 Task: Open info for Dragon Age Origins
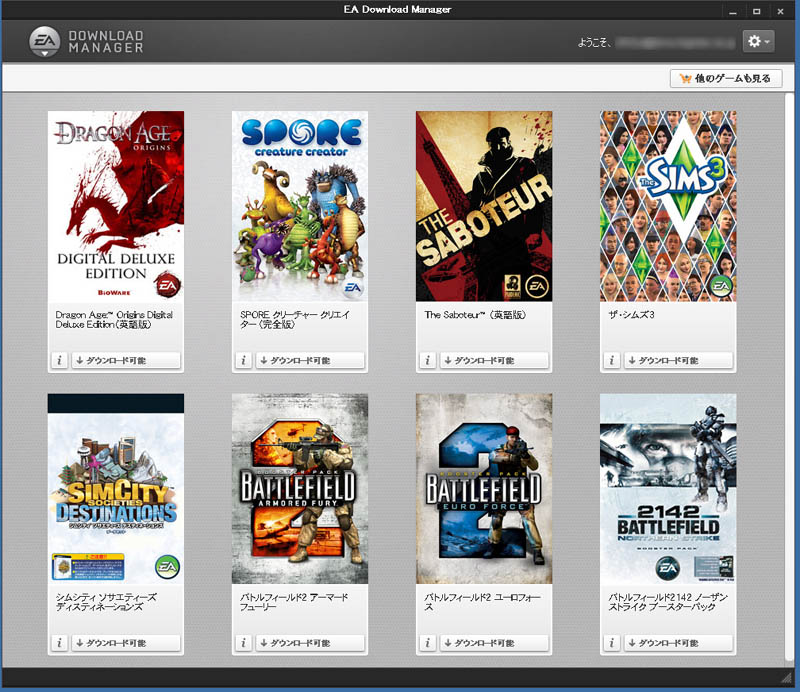(59, 360)
